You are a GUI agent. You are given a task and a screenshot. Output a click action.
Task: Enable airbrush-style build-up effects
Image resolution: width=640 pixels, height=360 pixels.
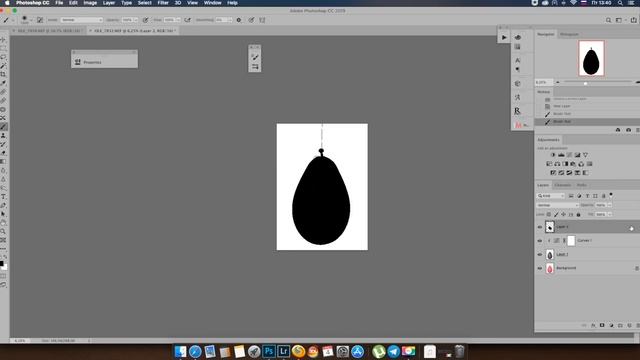point(187,20)
